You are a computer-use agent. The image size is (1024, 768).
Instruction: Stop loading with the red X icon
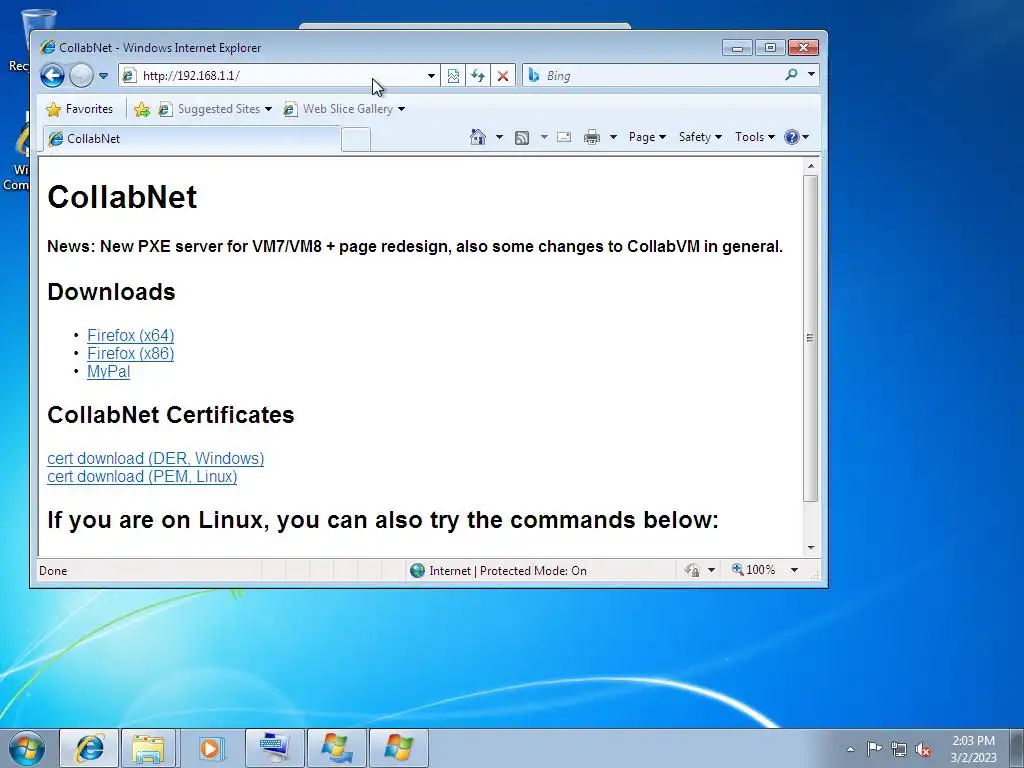[x=502, y=76]
